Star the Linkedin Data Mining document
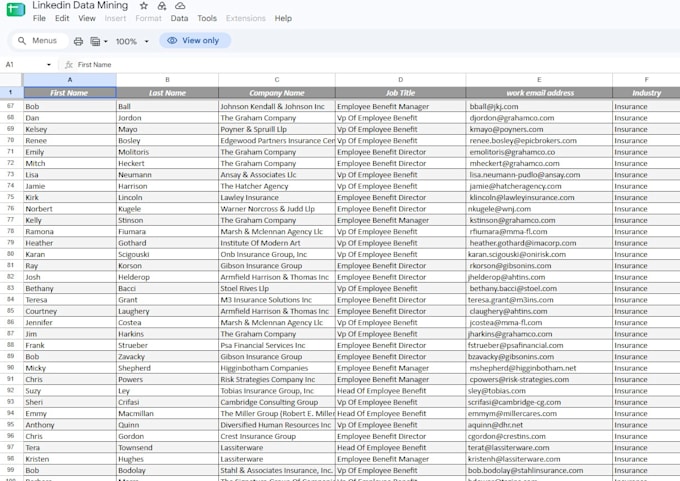 click(144, 6)
